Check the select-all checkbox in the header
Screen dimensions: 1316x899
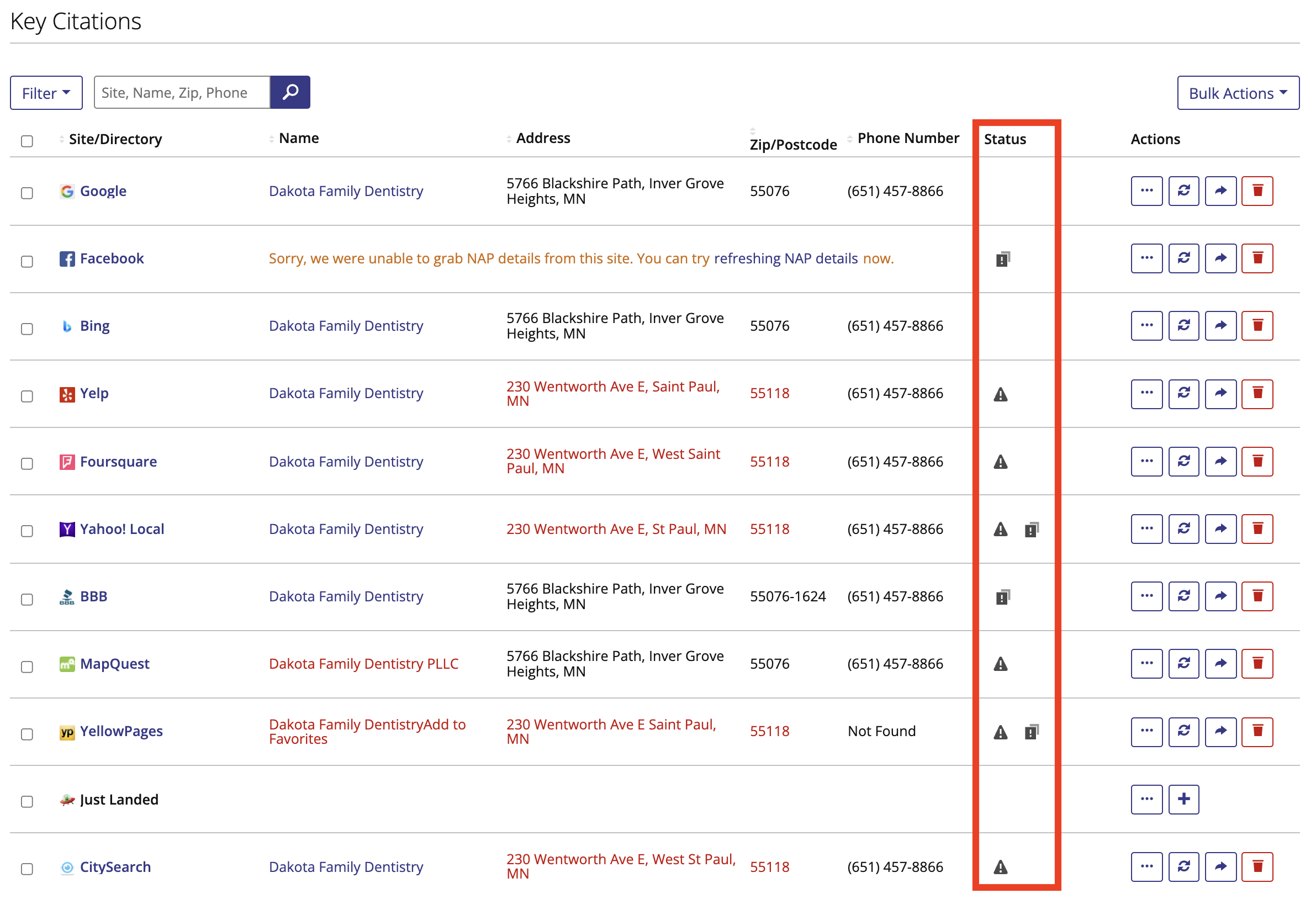27,140
